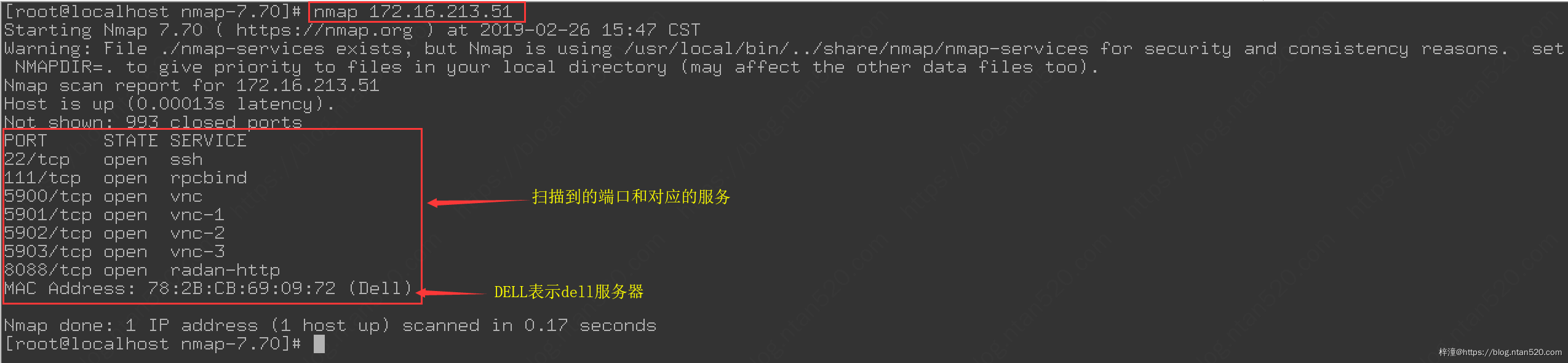Click the Nmap done summary line

330,325
